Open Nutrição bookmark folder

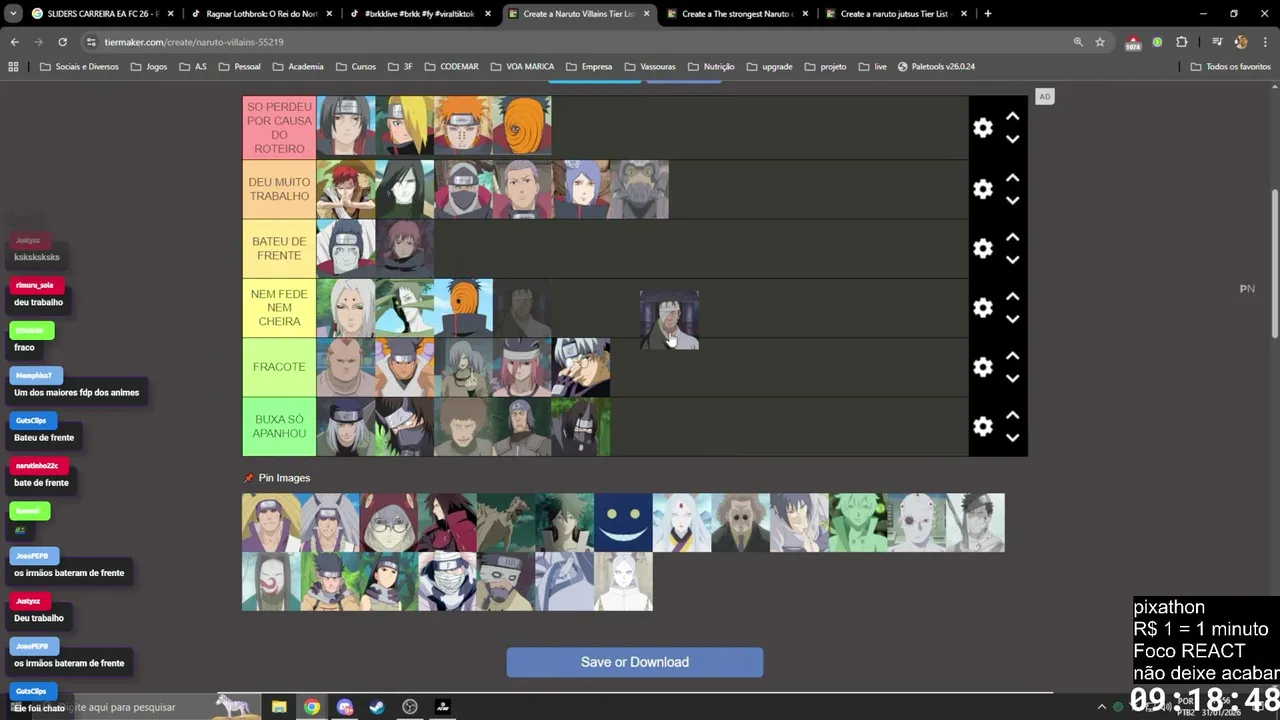pos(710,67)
